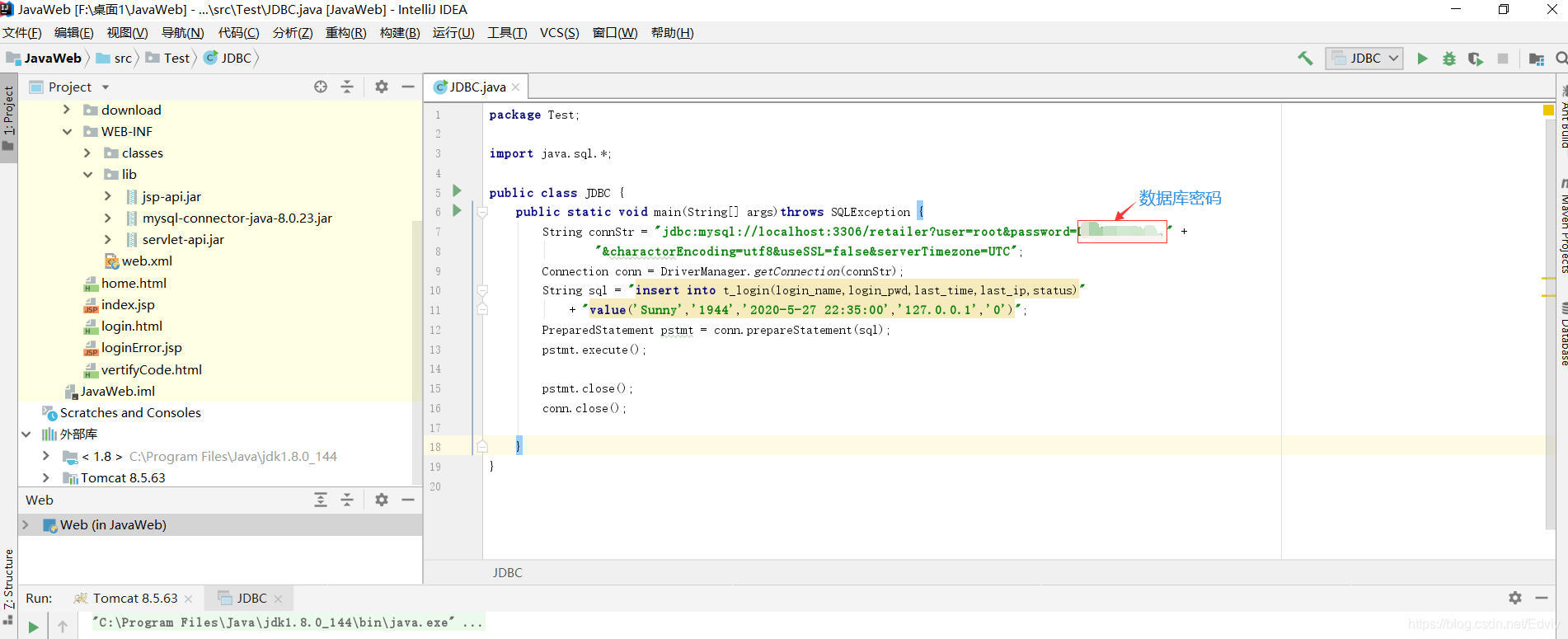This screenshot has width=1568, height=639.
Task: Expand servlet-api.jar node
Action: point(108,239)
